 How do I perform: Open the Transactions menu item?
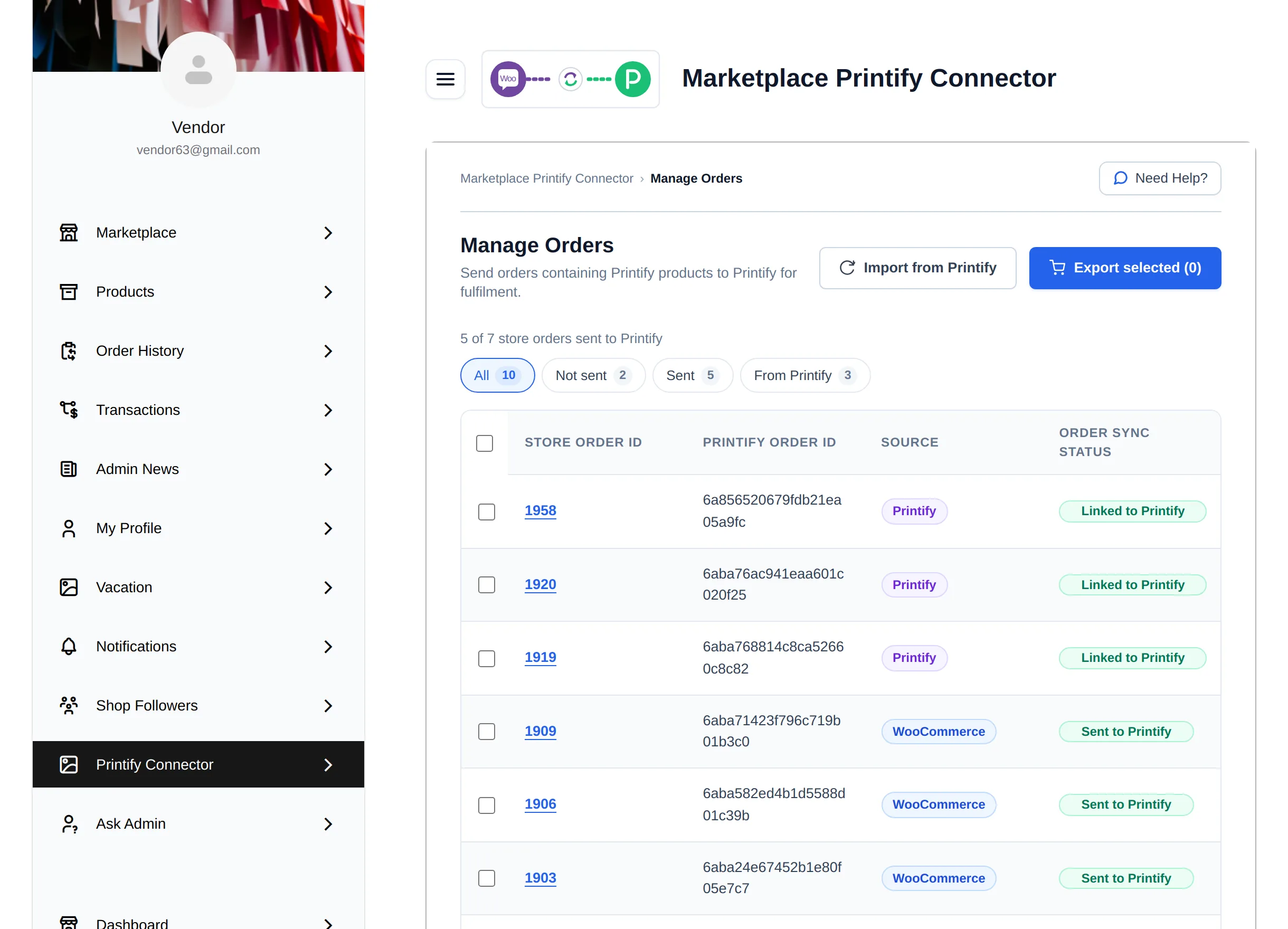tap(198, 410)
